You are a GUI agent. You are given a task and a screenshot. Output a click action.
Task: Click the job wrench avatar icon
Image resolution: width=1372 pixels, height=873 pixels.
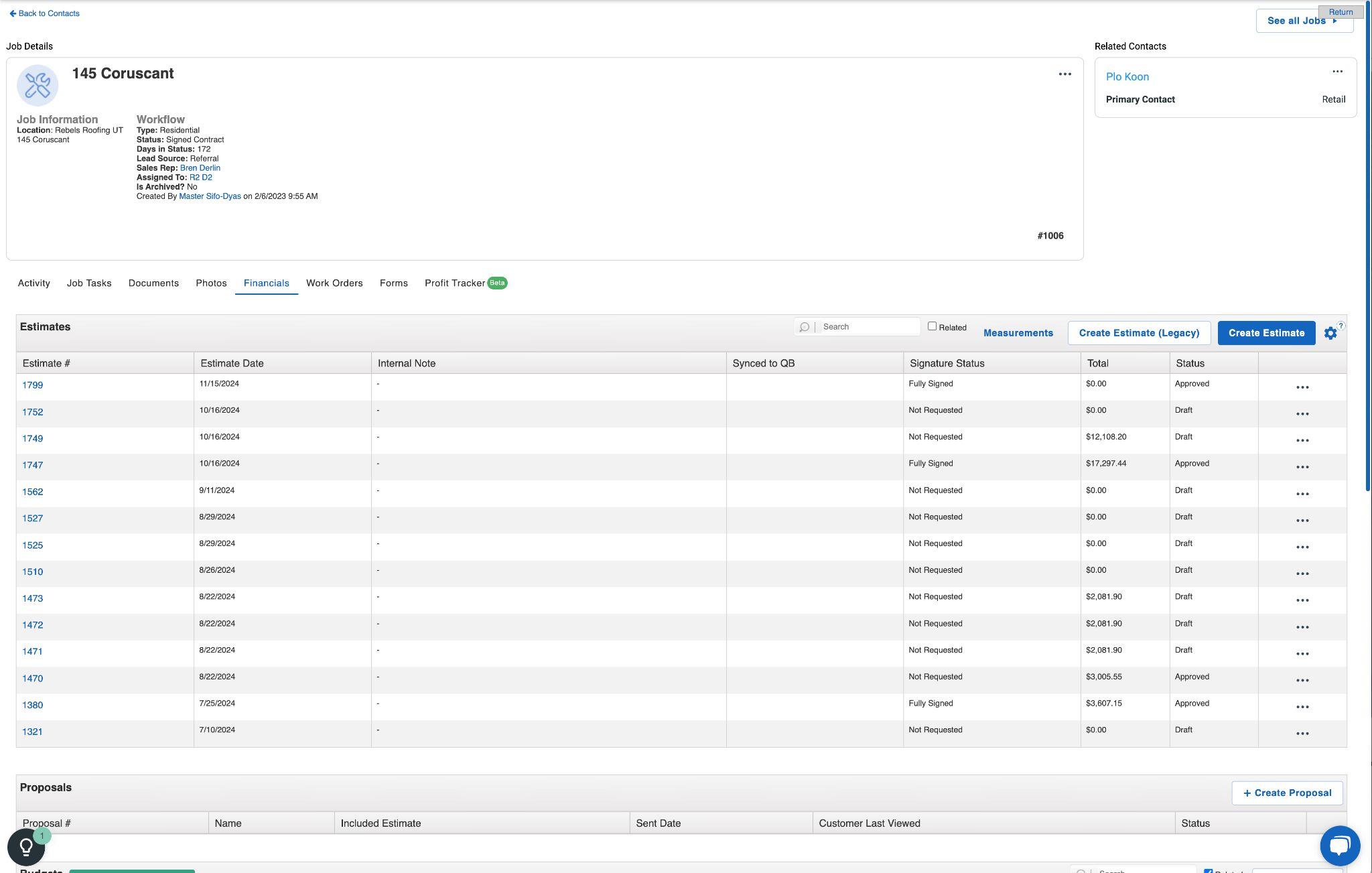pos(38,85)
